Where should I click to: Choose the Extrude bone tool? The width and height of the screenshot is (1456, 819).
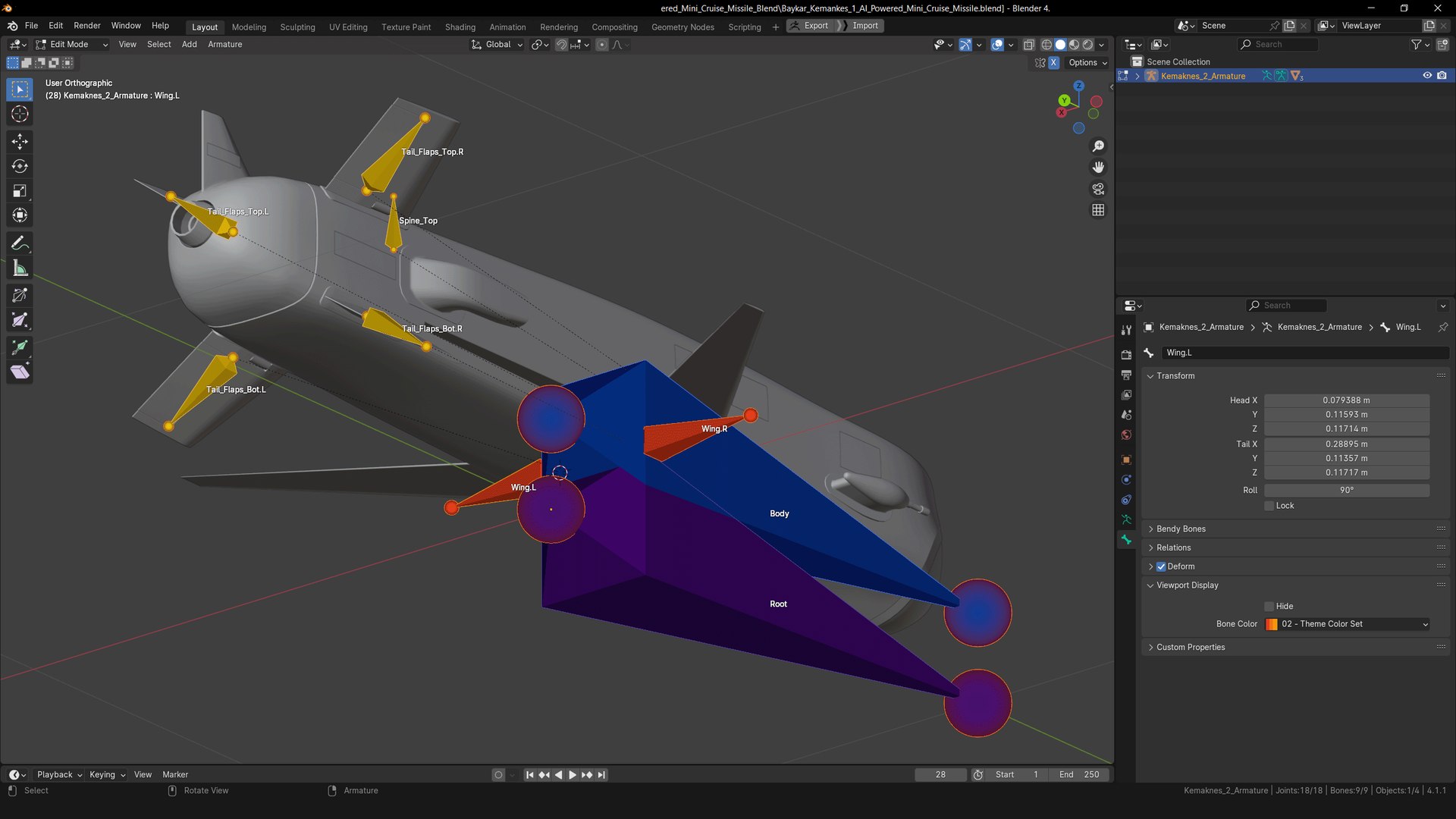tap(20, 347)
